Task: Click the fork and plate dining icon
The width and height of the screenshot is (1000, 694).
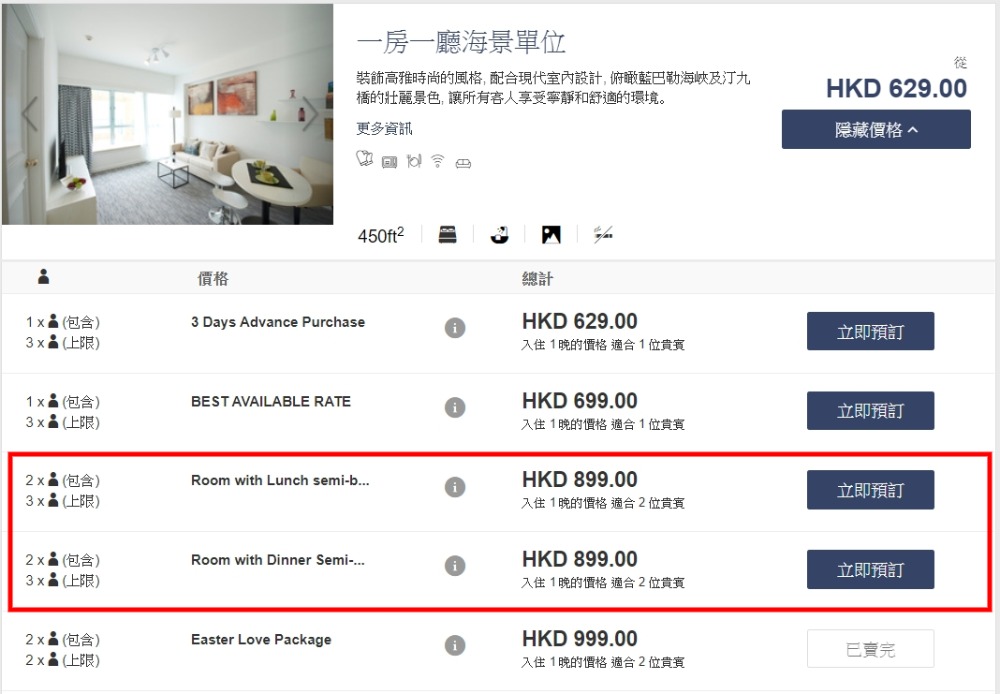Action: (x=414, y=161)
